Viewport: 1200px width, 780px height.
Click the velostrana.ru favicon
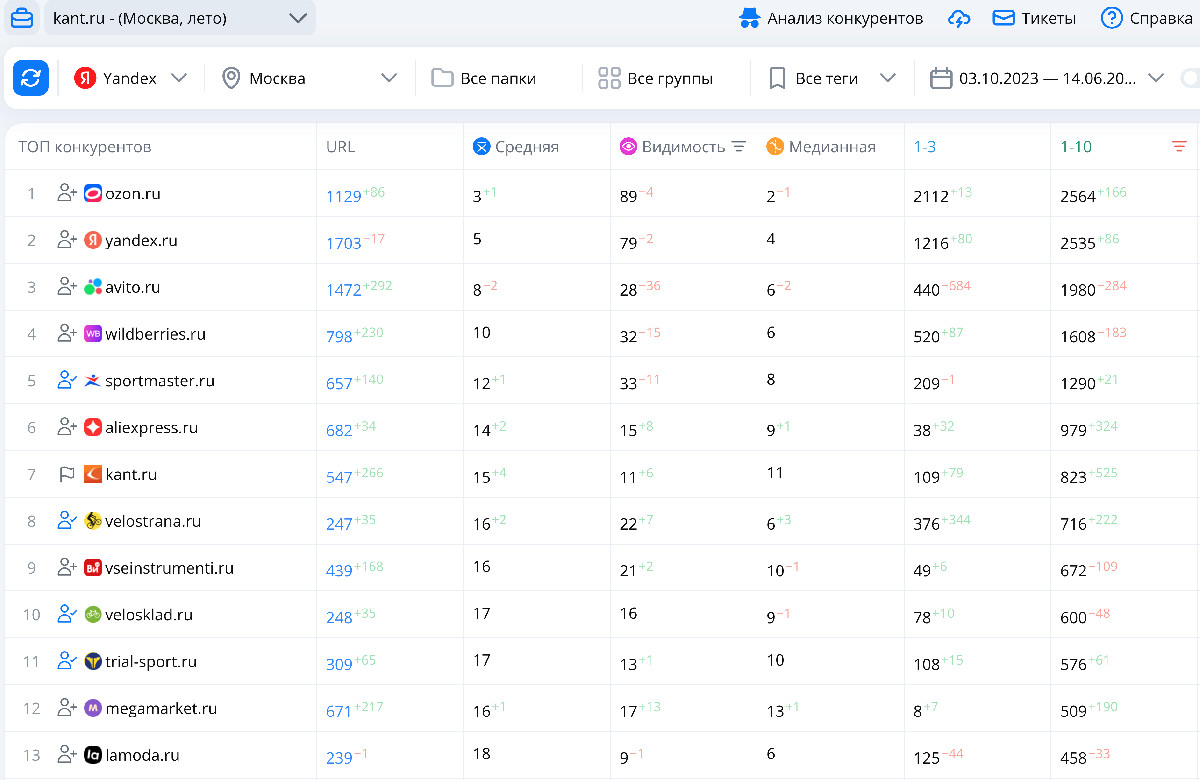point(93,521)
